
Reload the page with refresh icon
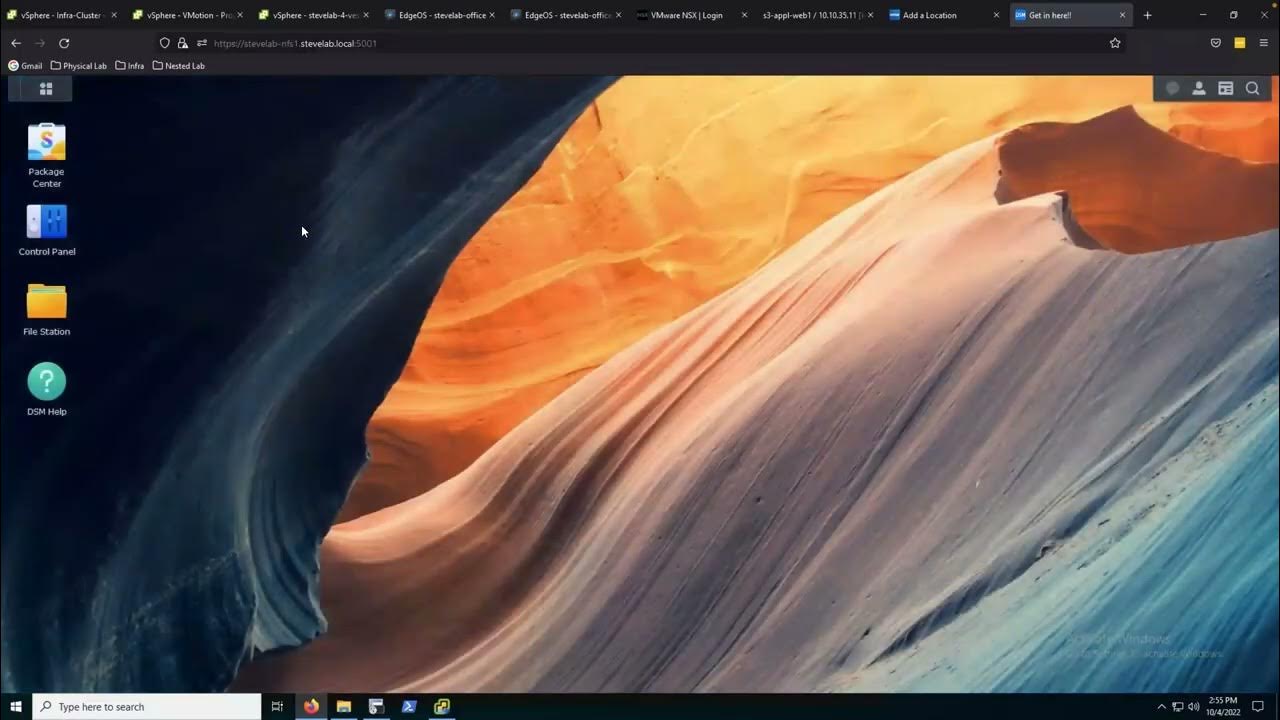click(x=64, y=43)
